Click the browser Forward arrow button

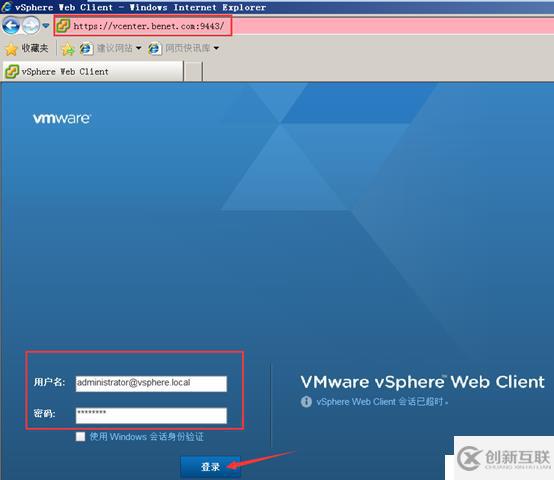tap(31, 26)
